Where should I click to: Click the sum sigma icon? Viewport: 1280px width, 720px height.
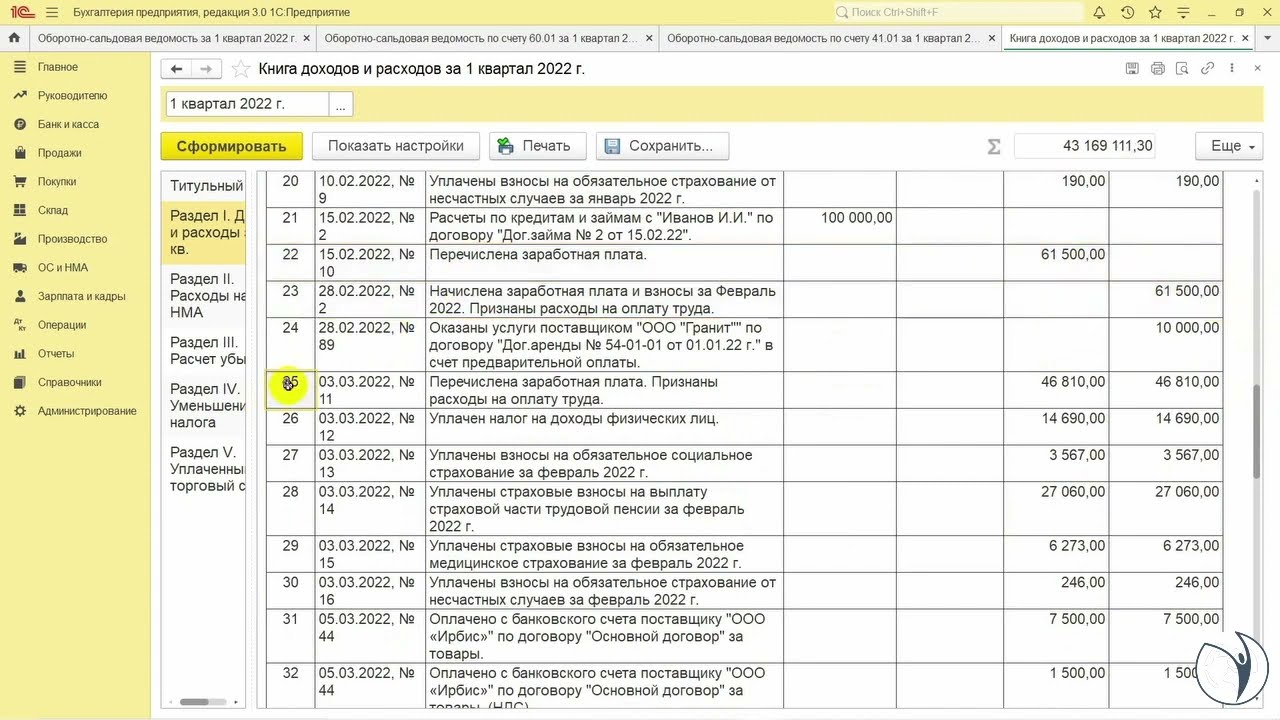(993, 146)
